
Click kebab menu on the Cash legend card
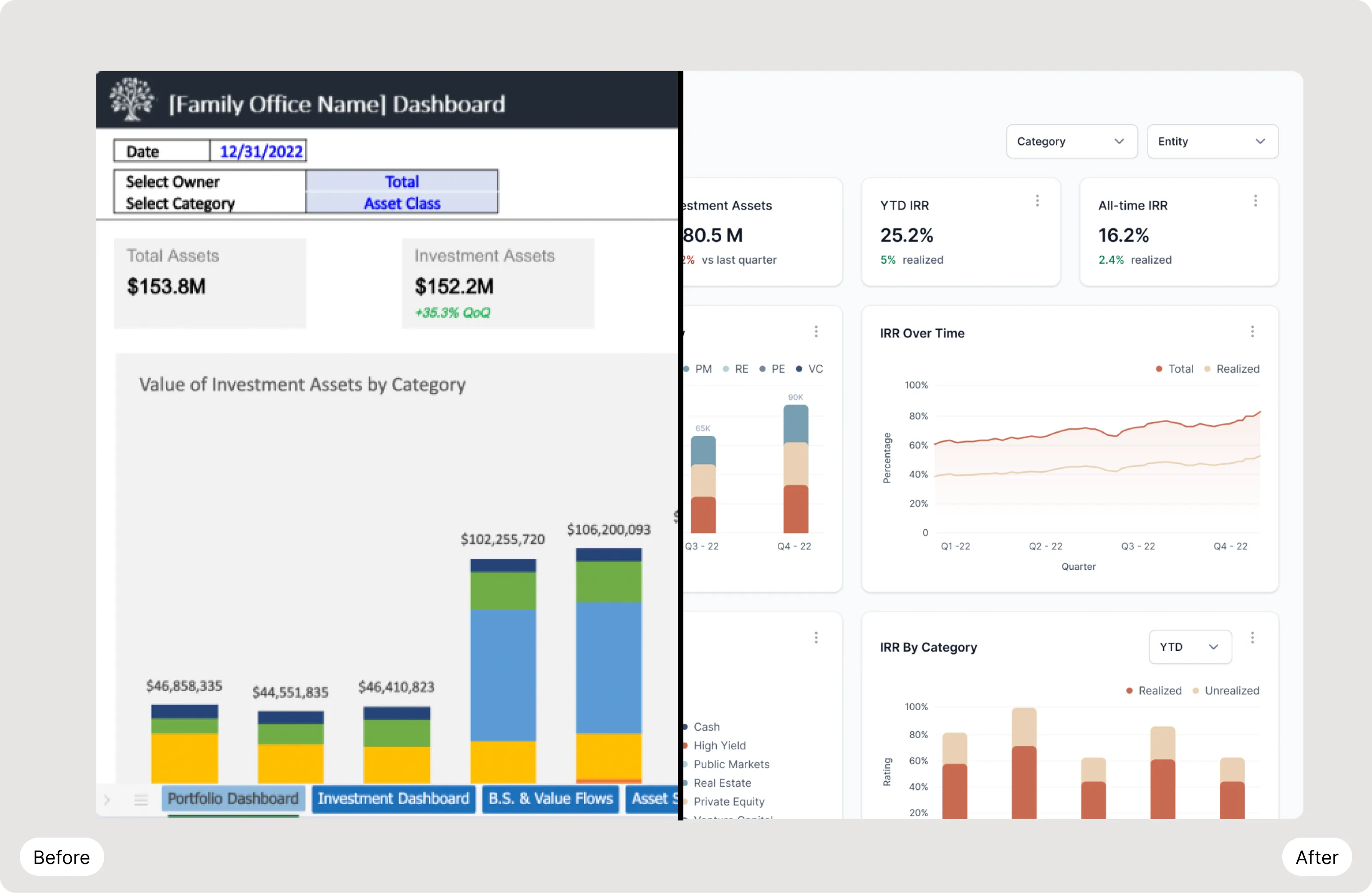tap(816, 638)
